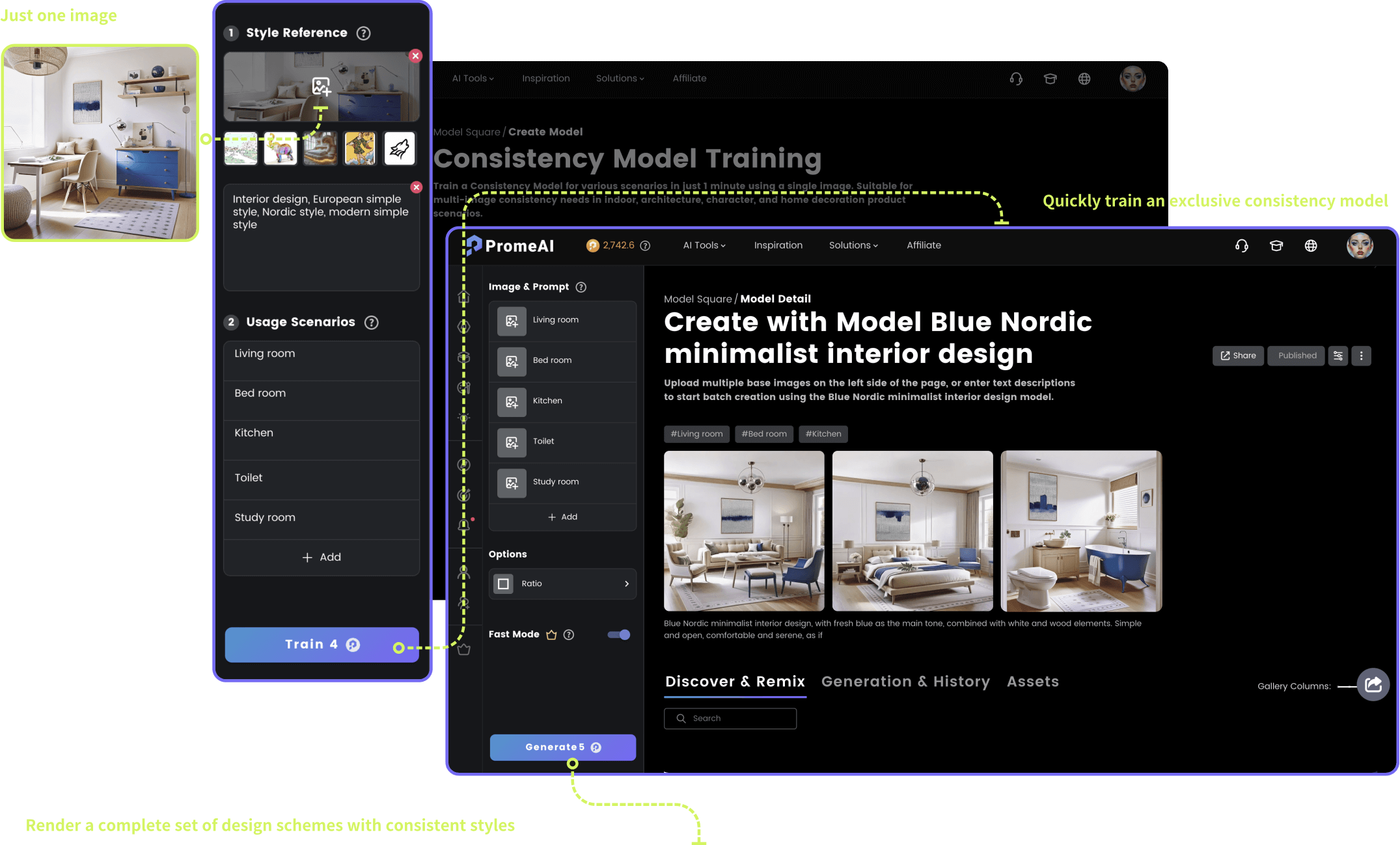Open AI Tools menu in back window
The image size is (1400, 845).
point(473,79)
